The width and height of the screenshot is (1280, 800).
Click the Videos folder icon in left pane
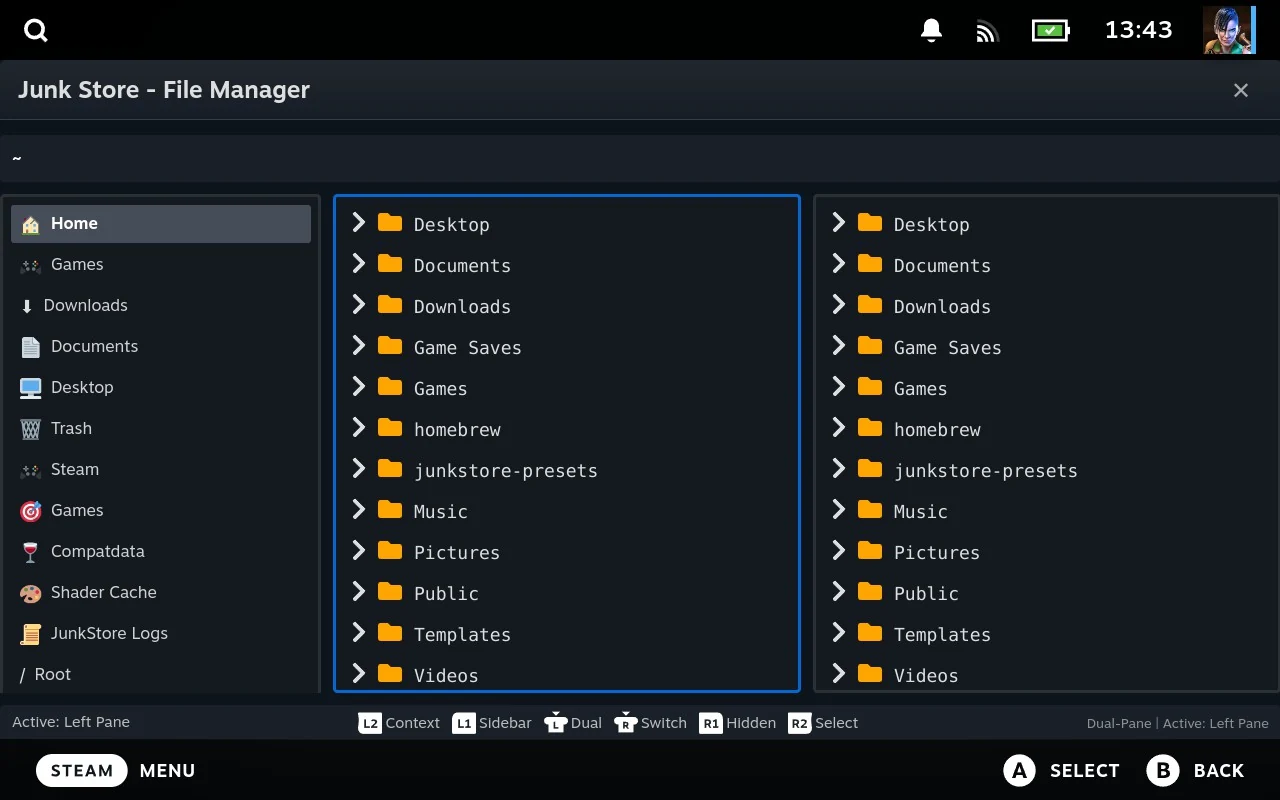(x=390, y=674)
